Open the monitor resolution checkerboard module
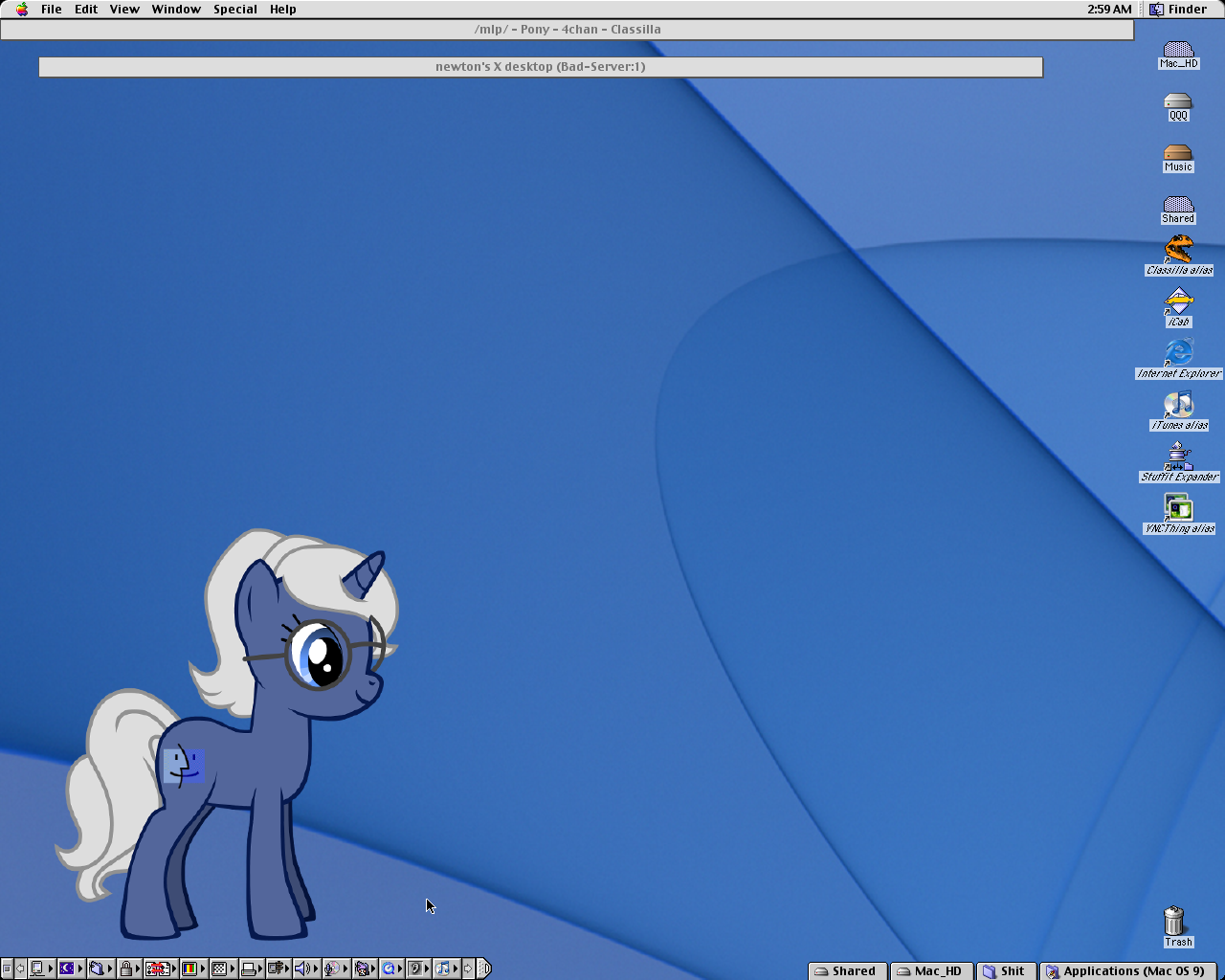Screen dimensions: 1225x980 tap(223, 969)
